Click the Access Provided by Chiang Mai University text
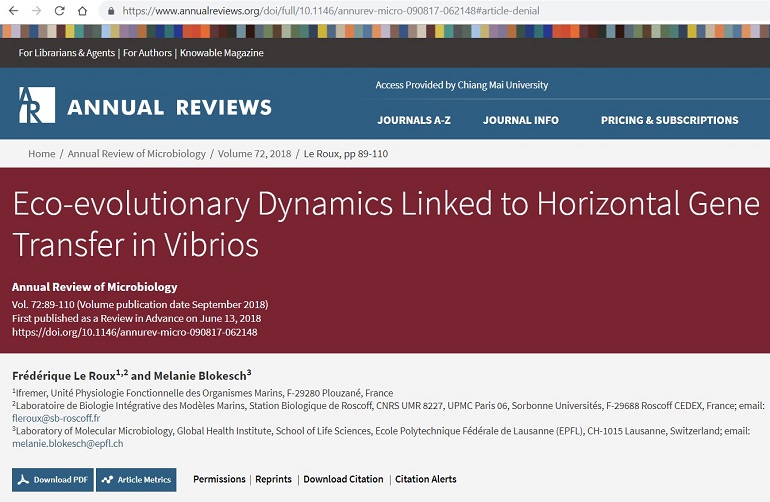Screen dimensions: 770x502 [x=462, y=85]
